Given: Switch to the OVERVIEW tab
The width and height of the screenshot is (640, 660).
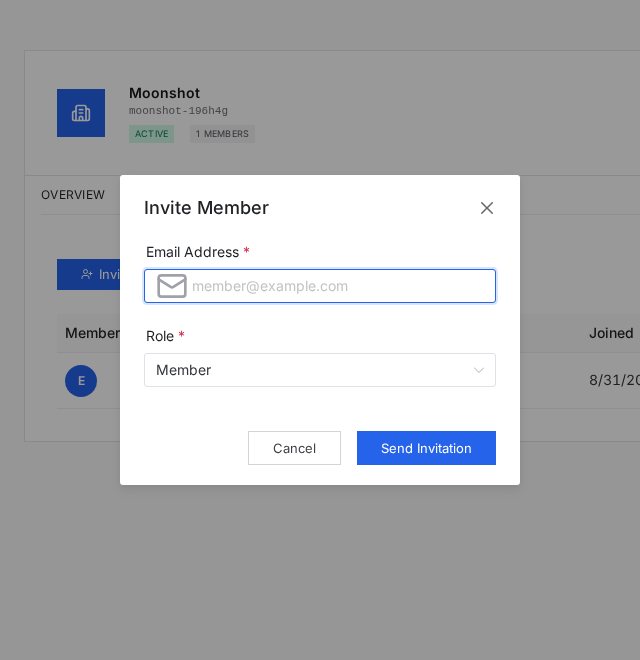Looking at the screenshot, I should point(73,195).
